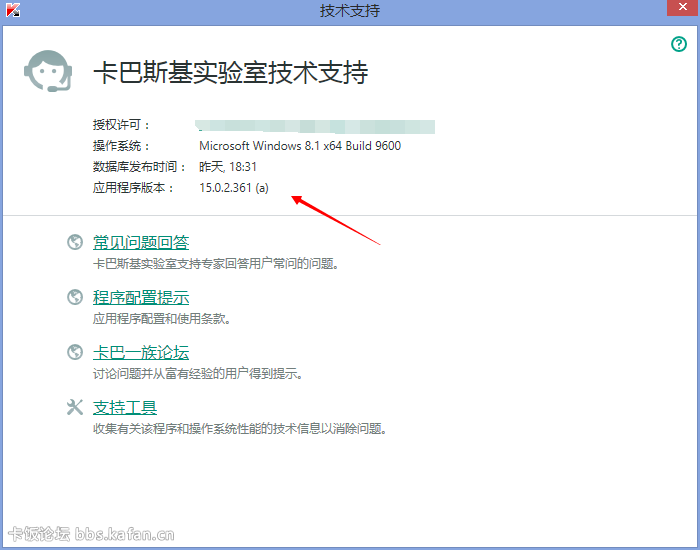Image resolution: width=700 pixels, height=550 pixels.
Task: Click the 数据库发布时间 label
Action: [140, 167]
